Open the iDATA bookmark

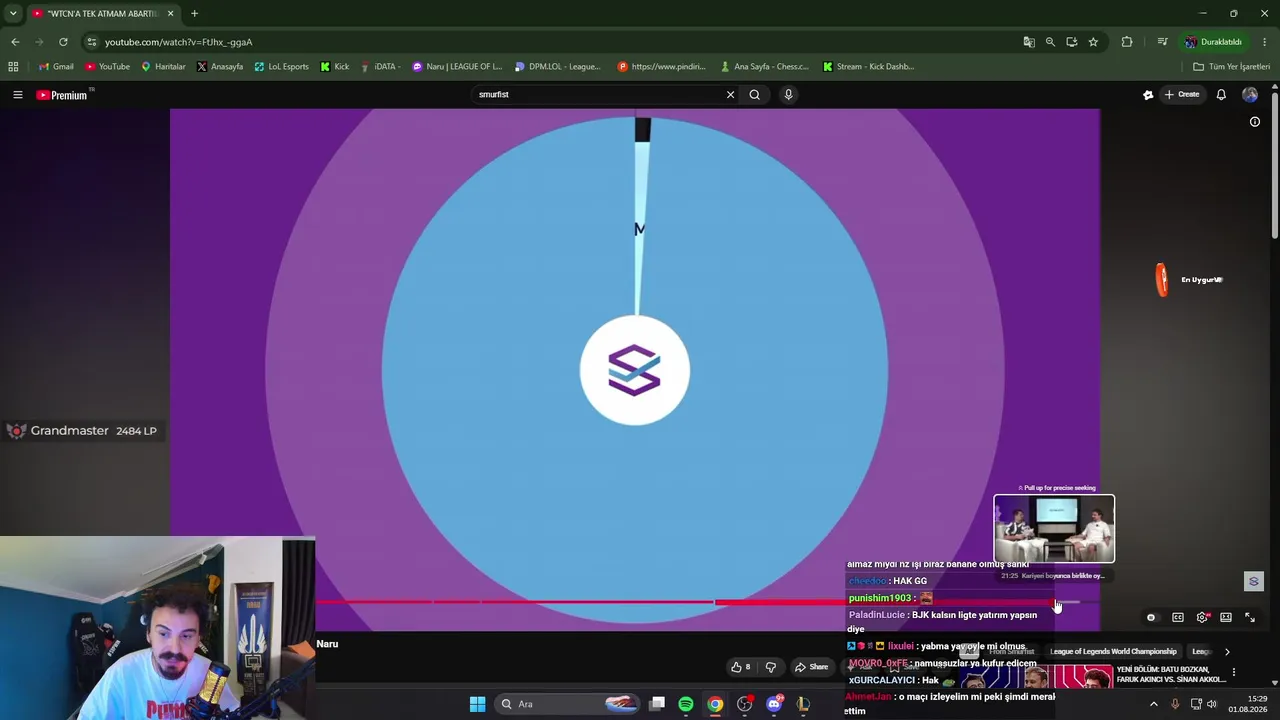380,67
